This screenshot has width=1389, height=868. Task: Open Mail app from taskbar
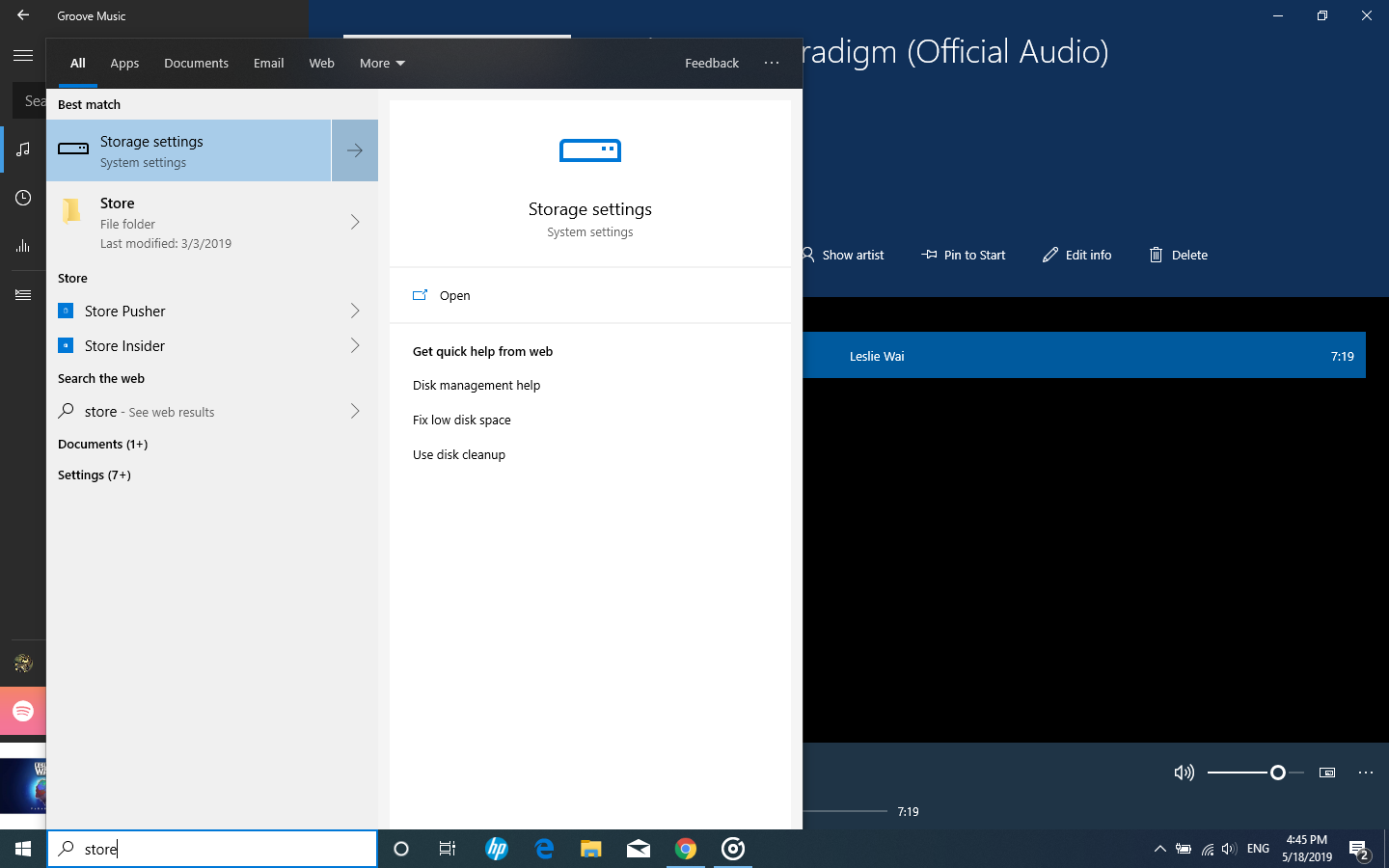point(639,849)
